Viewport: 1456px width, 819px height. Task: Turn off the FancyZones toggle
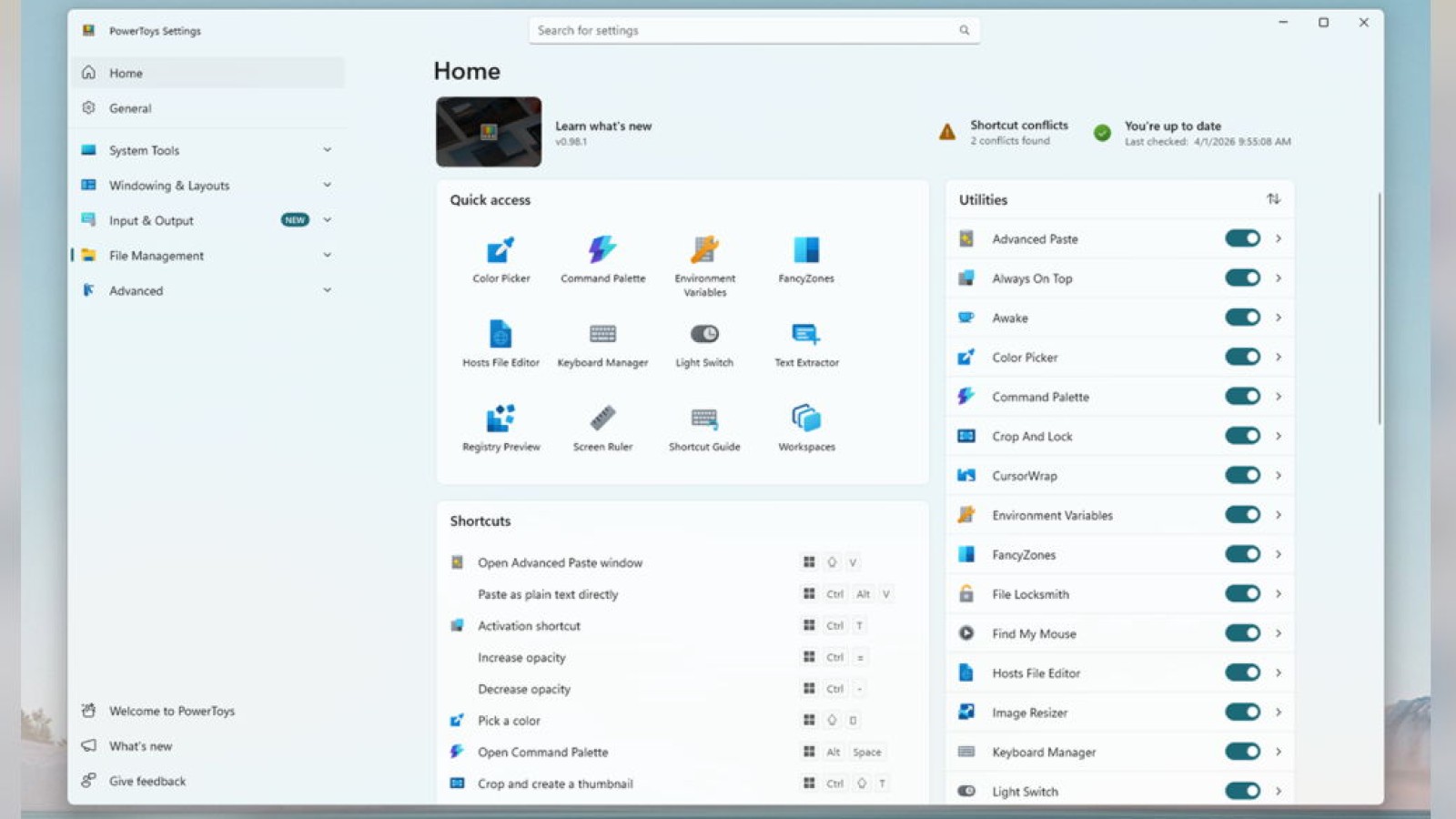point(1242,553)
